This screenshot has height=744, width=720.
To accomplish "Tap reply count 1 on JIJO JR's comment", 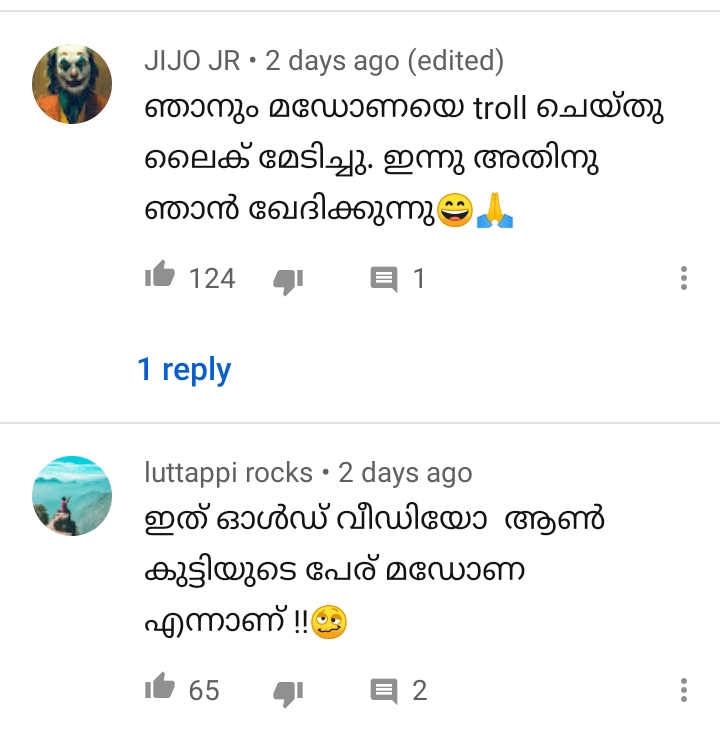I will click(x=419, y=279).
